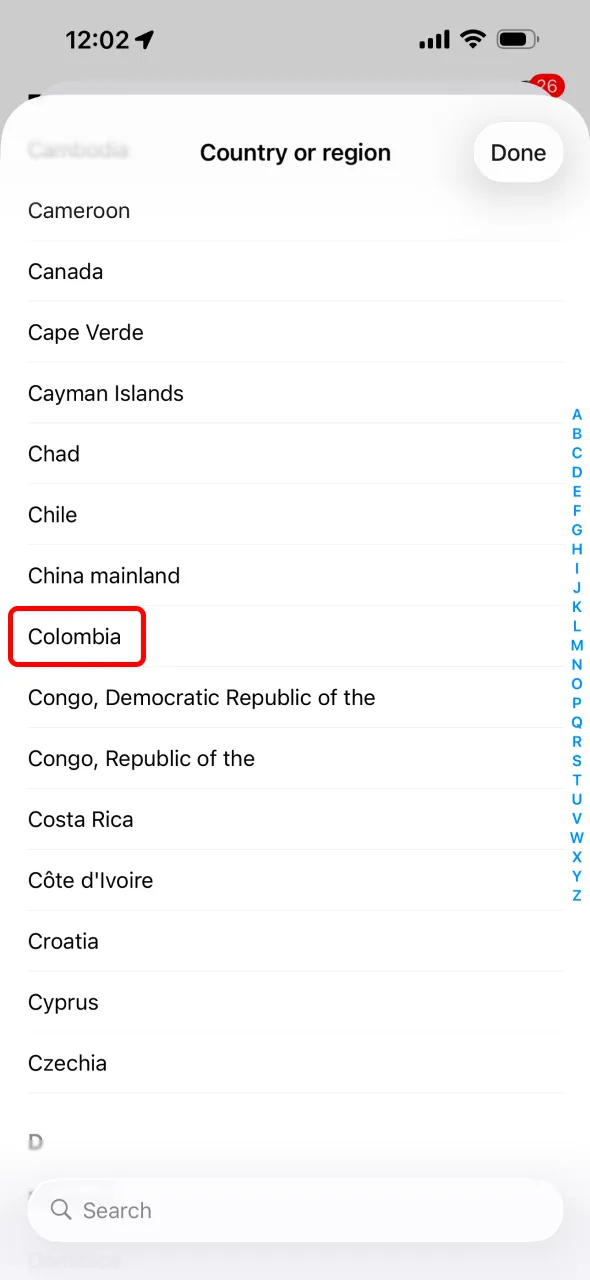590x1280 pixels.
Task: Select Canada from the list
Action: (x=65, y=271)
